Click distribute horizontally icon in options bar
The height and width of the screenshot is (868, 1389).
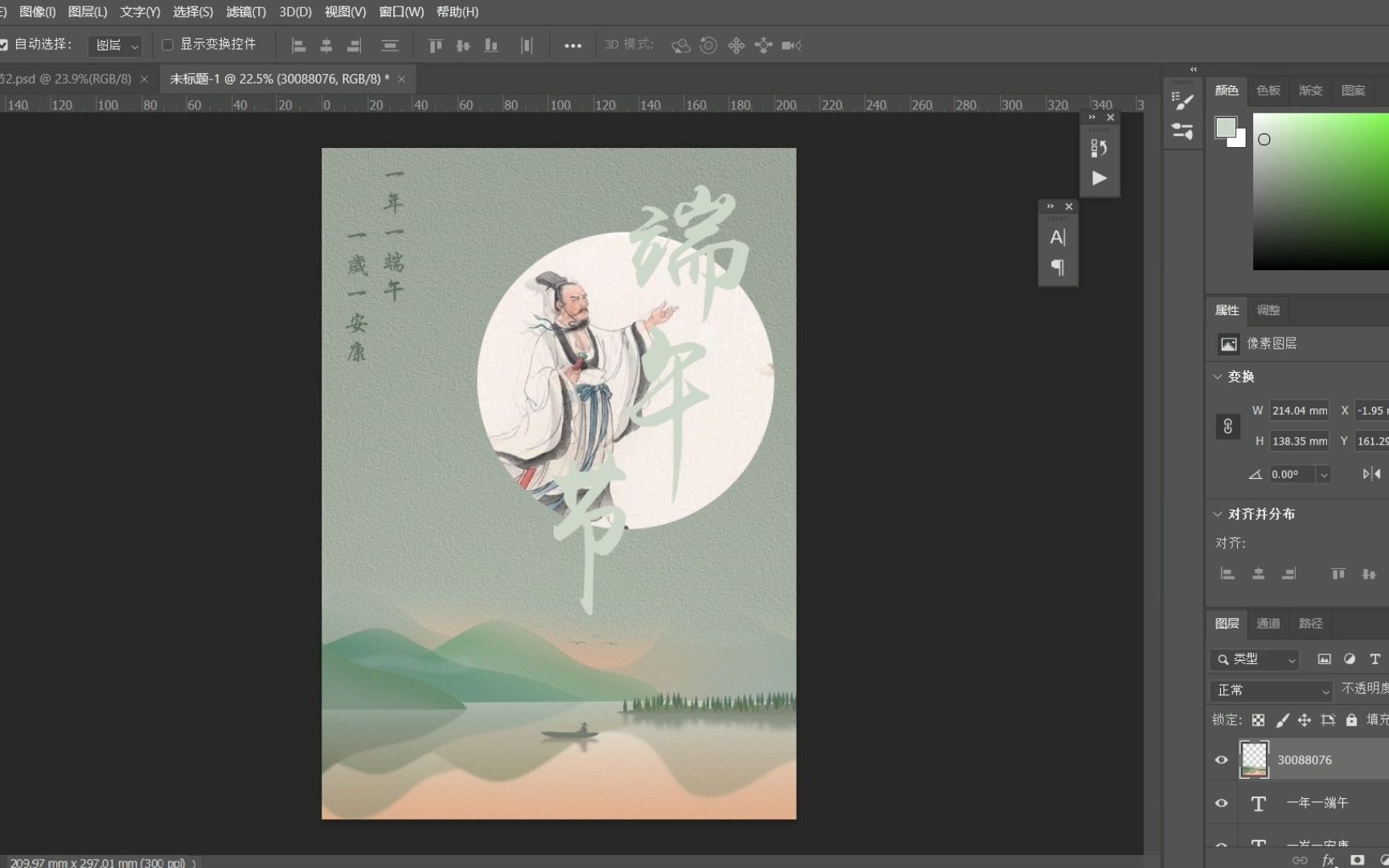click(x=527, y=46)
